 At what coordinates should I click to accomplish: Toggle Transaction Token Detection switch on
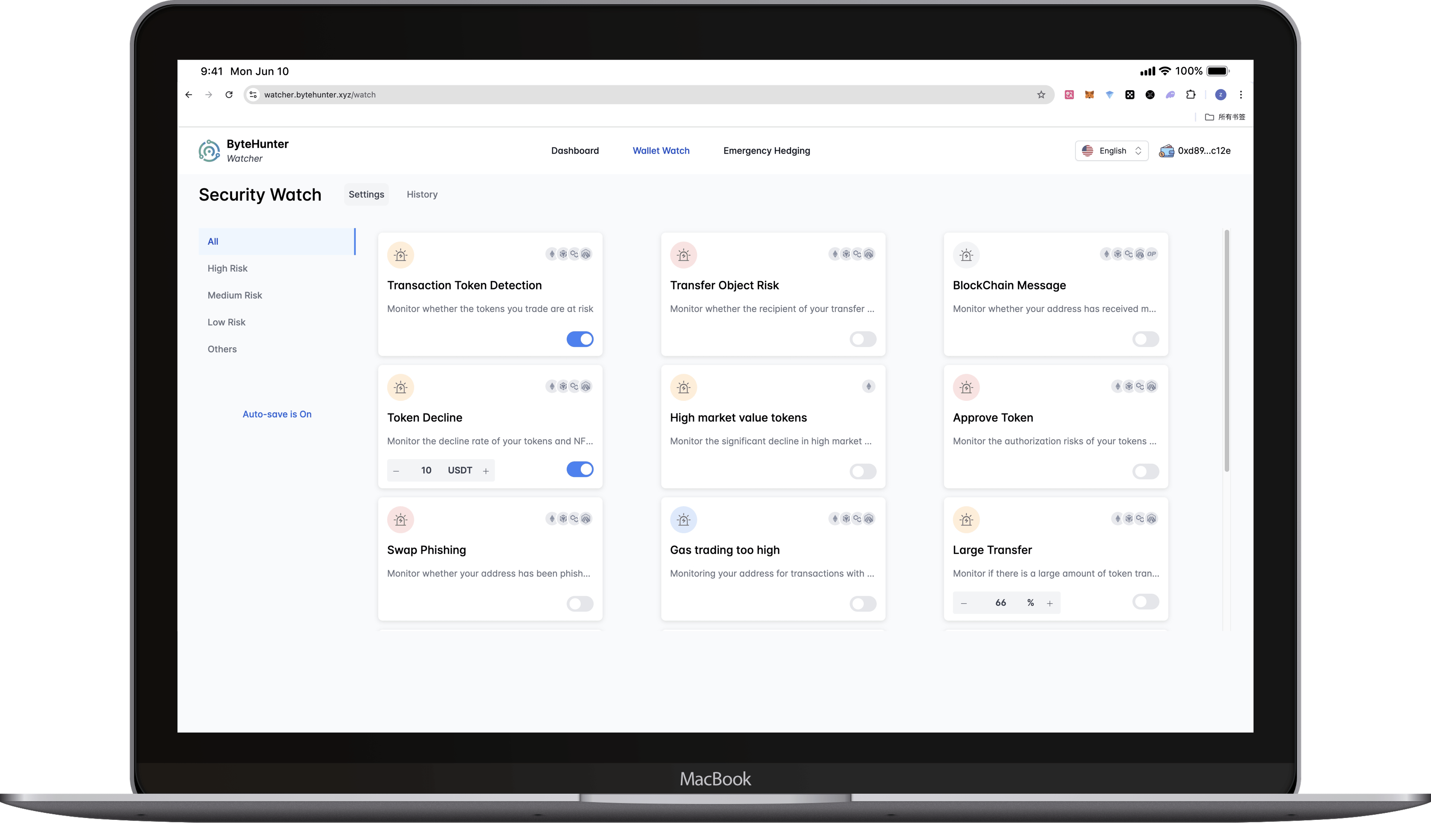tap(580, 338)
